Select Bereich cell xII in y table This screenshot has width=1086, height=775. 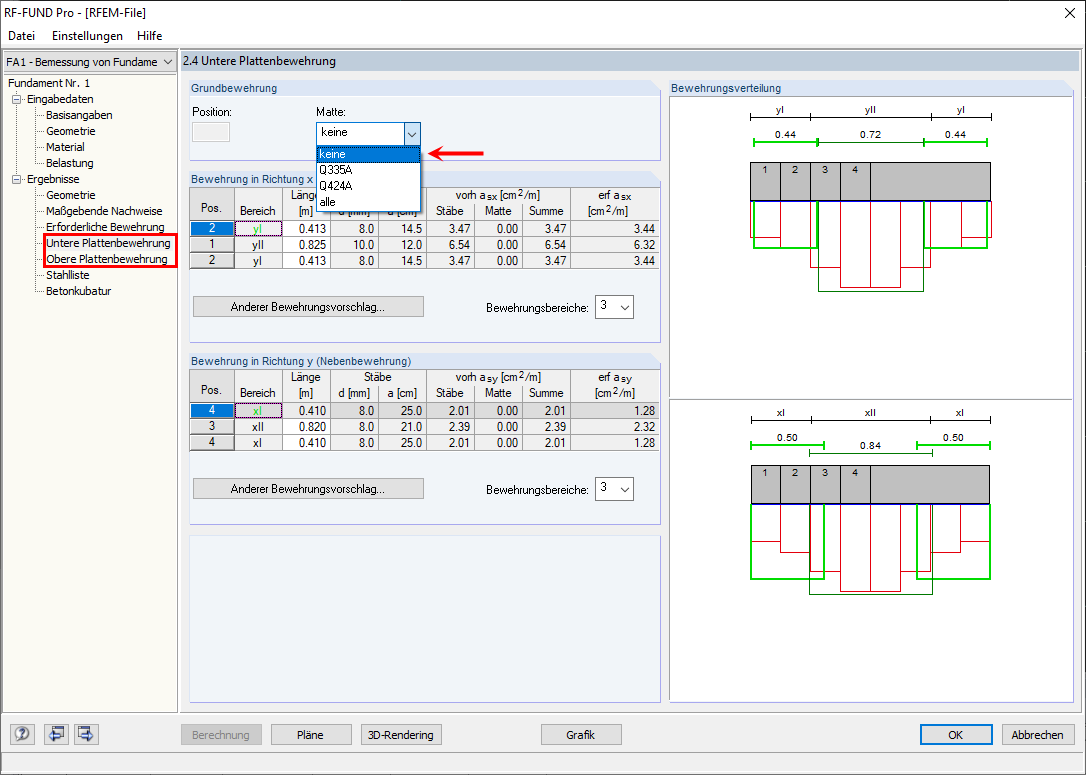[258, 427]
